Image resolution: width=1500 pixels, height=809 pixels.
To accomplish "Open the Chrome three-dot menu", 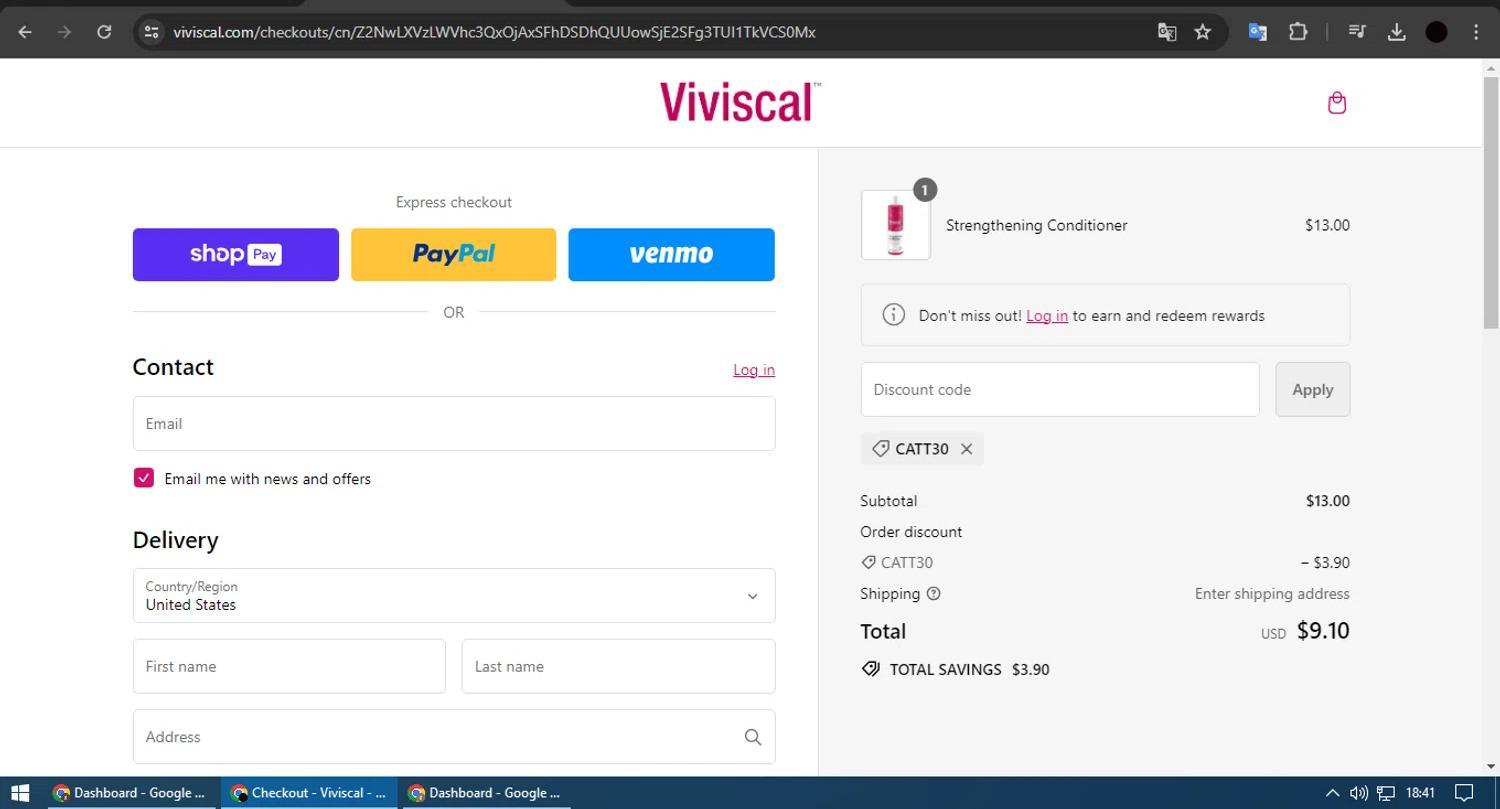I will pyautogui.click(x=1476, y=32).
